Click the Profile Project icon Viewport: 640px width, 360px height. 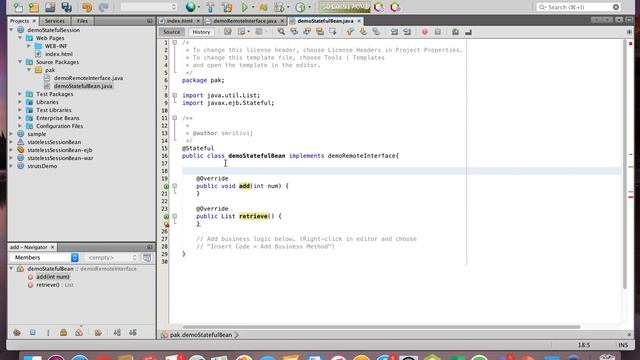[300, 7]
